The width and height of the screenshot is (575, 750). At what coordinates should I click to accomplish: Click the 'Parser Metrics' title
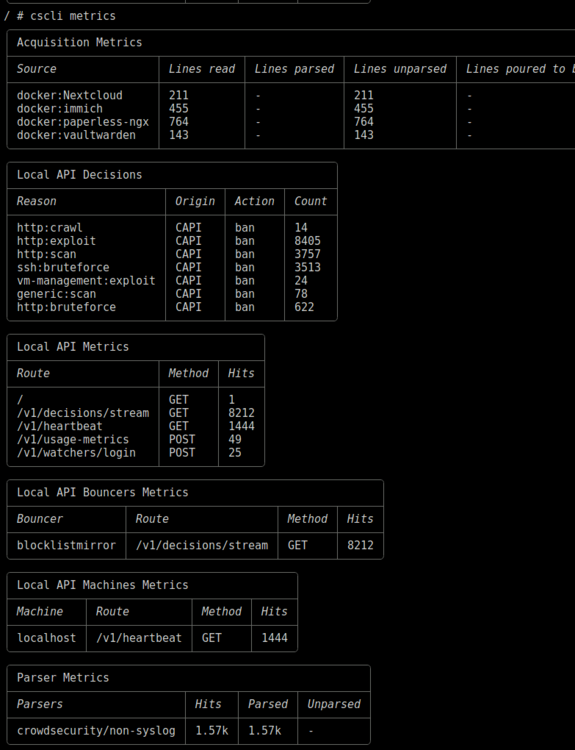click(x=63, y=678)
